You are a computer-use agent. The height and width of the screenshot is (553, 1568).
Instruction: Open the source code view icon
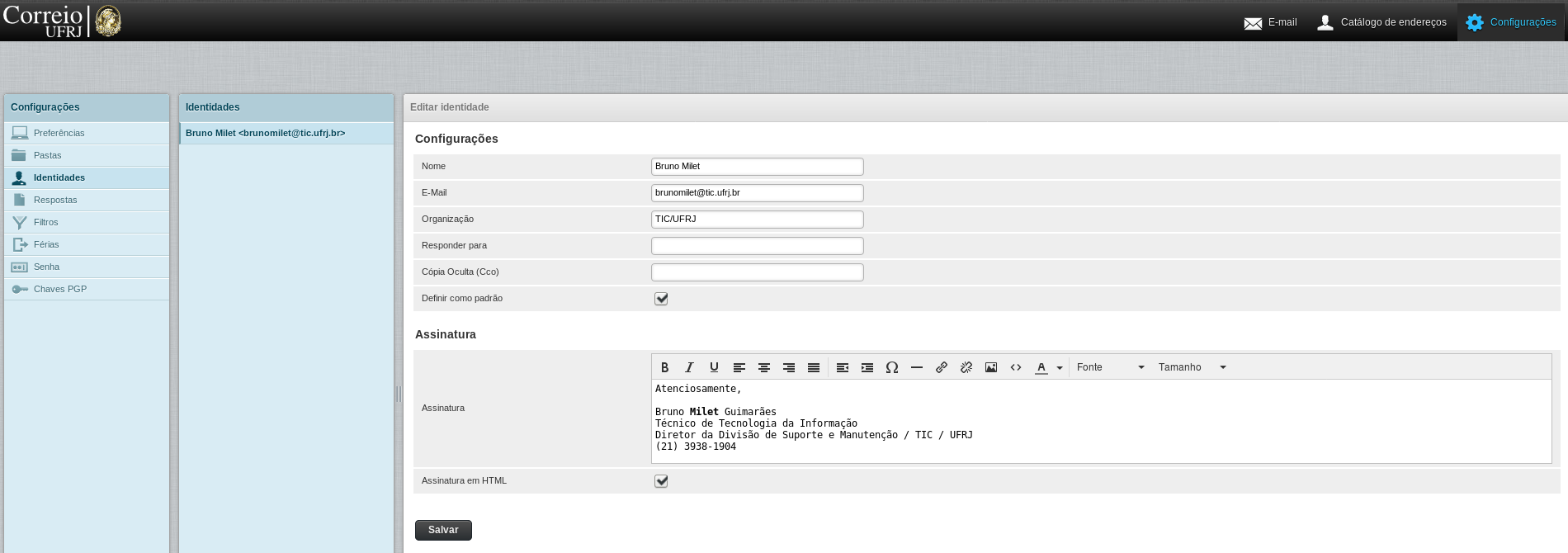tap(1016, 367)
